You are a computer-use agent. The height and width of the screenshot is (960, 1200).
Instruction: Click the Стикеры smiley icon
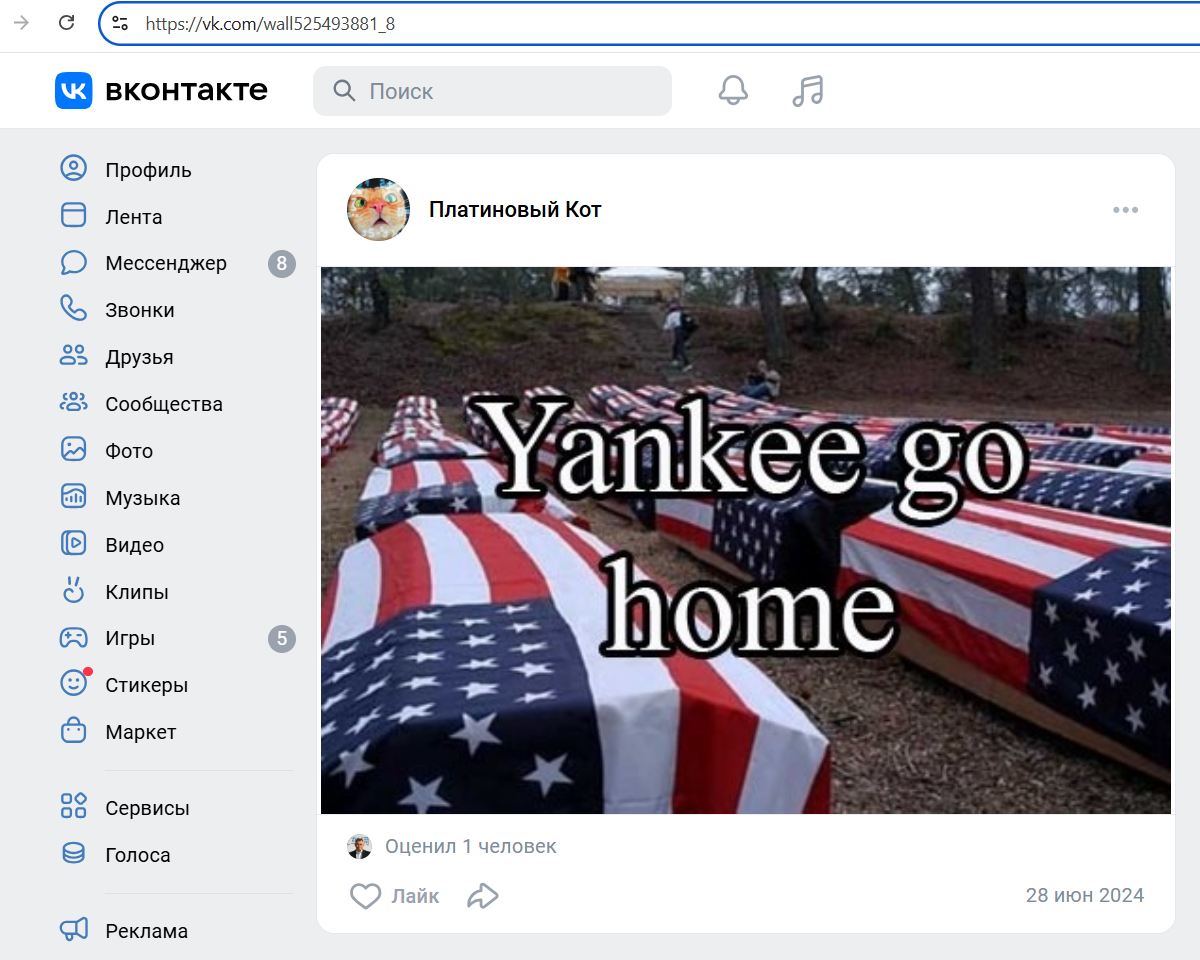pos(74,684)
